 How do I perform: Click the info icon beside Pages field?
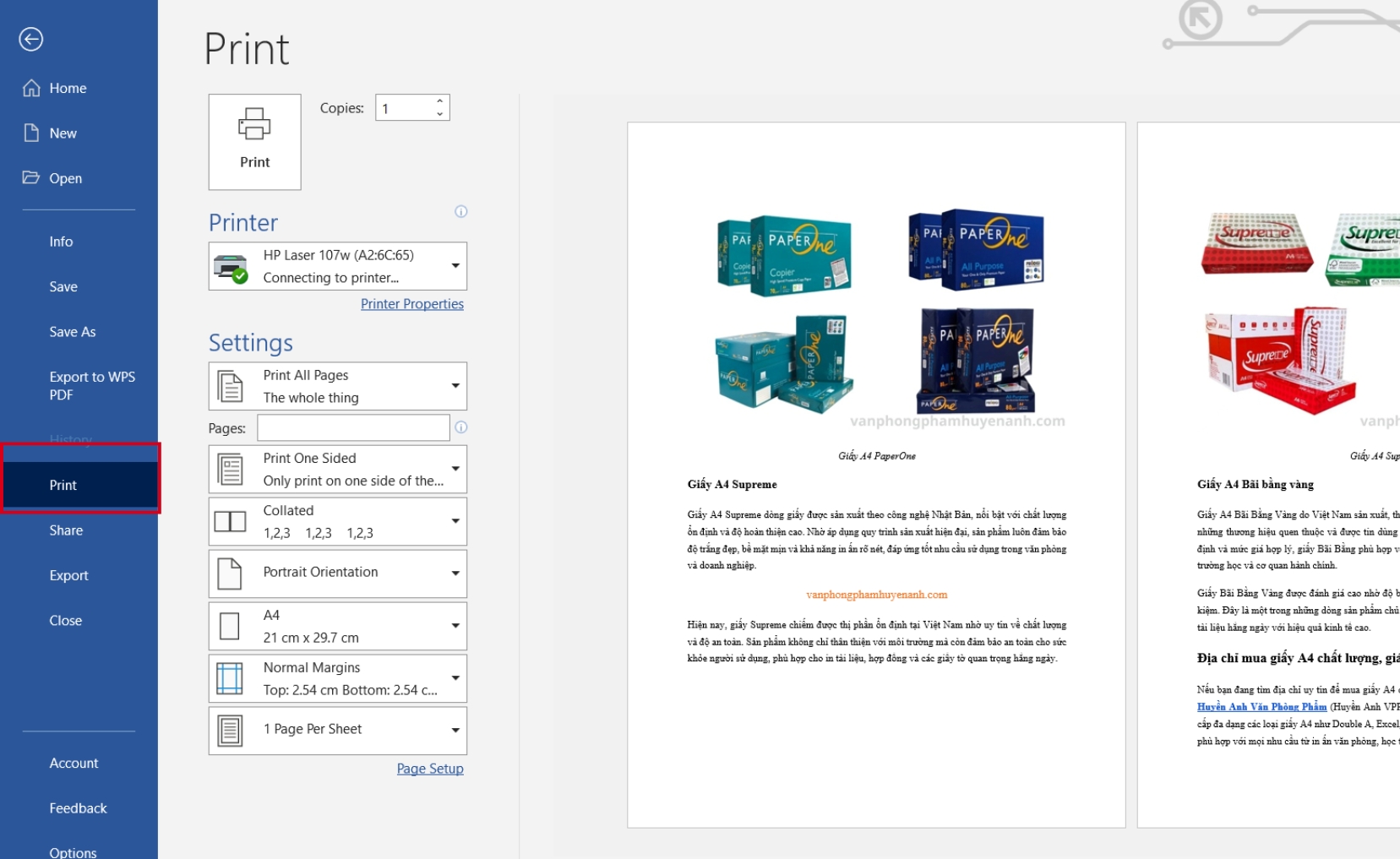tap(460, 427)
